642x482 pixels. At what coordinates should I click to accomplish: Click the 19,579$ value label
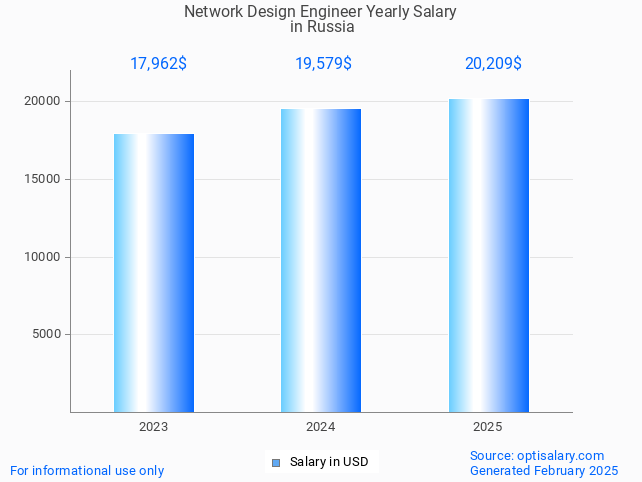click(323, 63)
